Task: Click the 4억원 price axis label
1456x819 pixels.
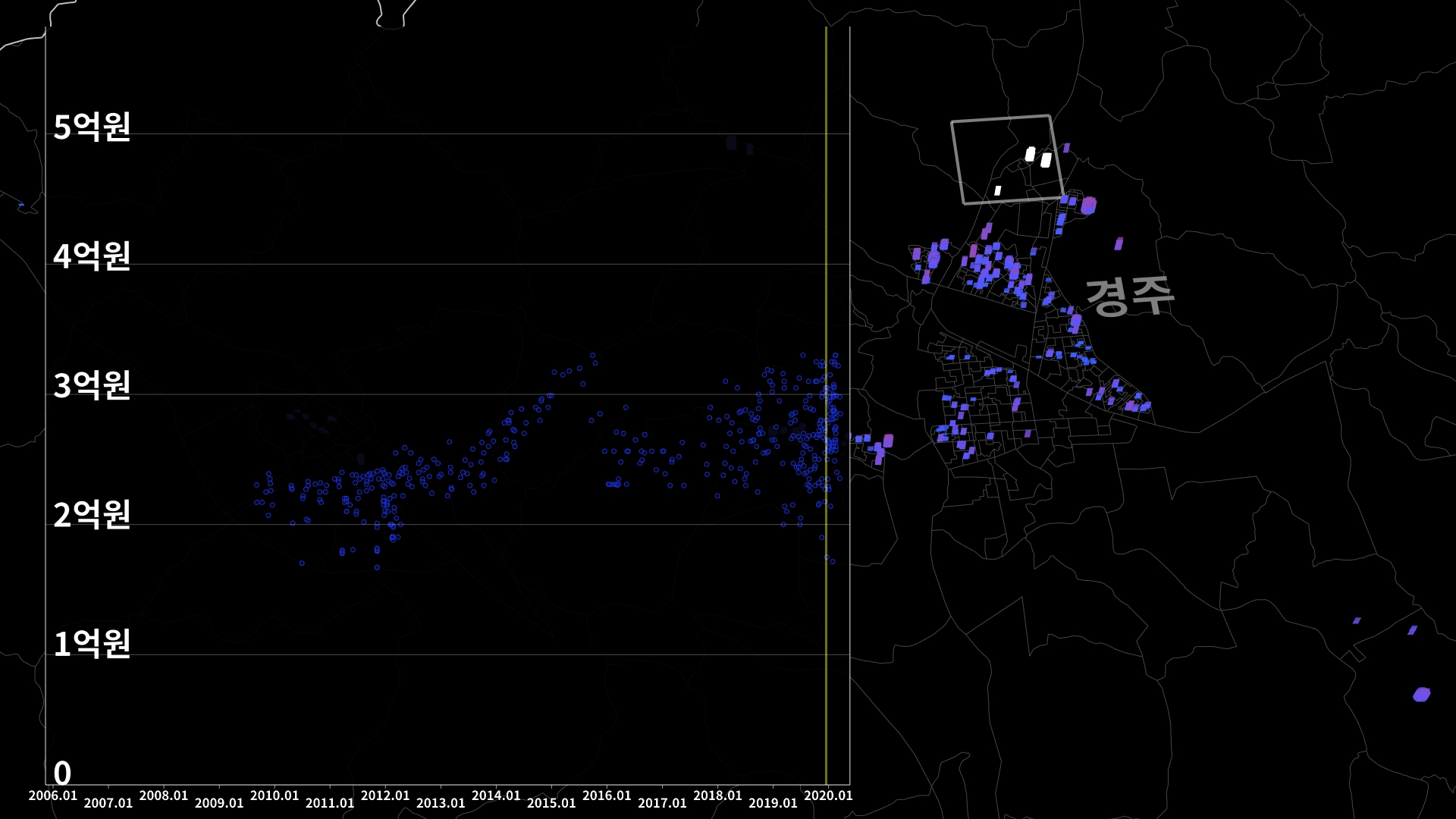Action: (x=92, y=256)
